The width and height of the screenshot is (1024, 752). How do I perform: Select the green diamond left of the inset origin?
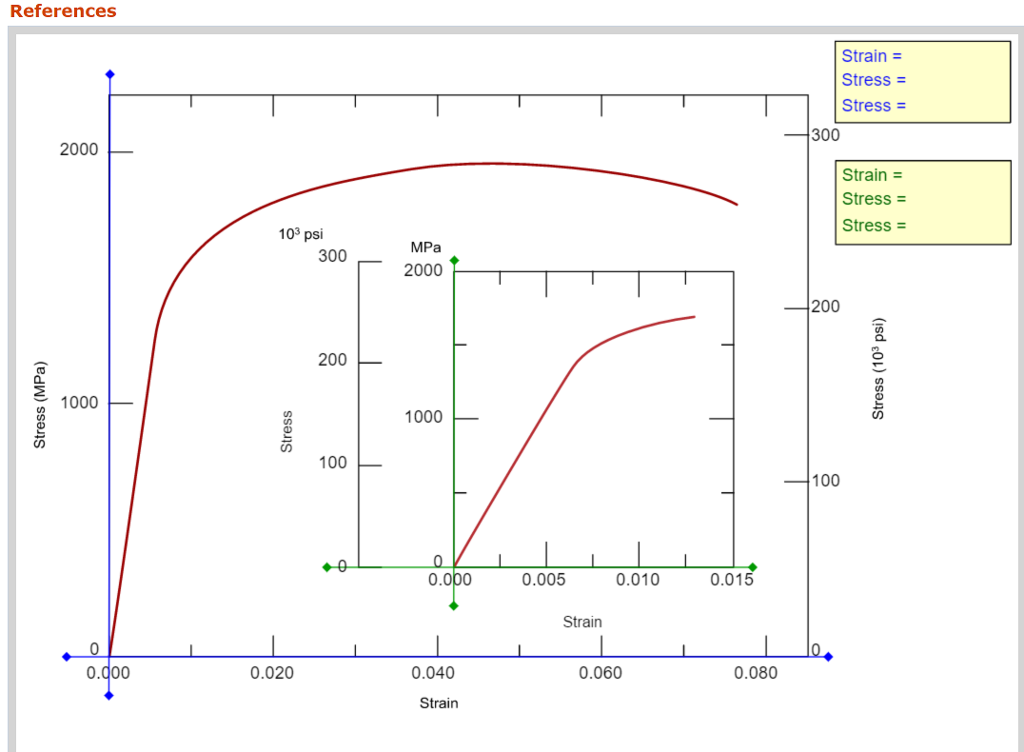pyautogui.click(x=326, y=566)
